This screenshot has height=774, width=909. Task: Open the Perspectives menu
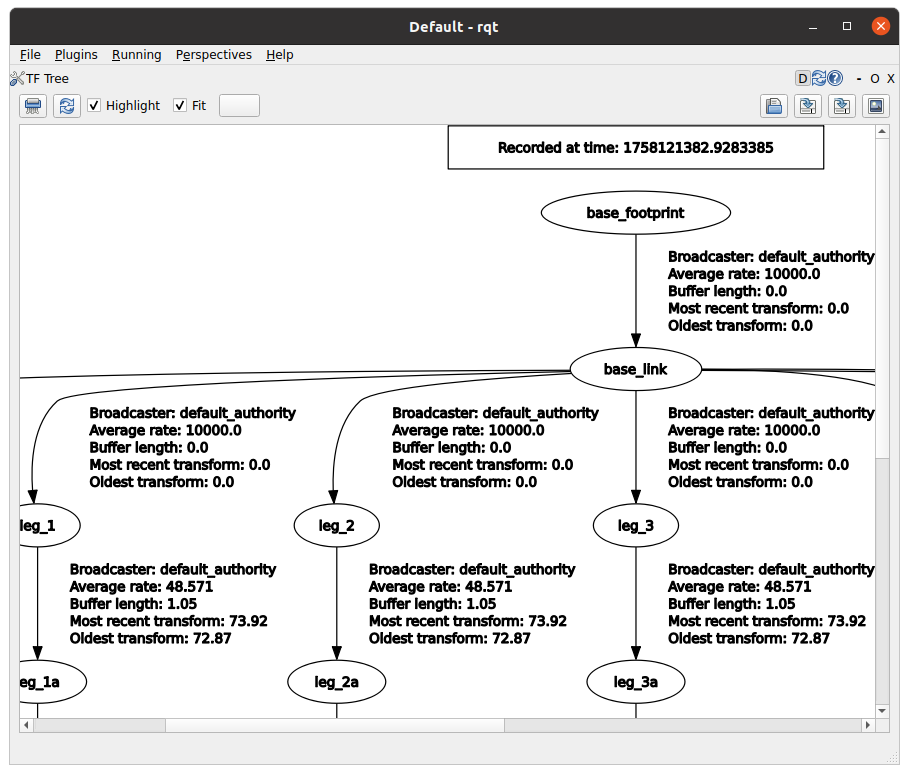(x=213, y=55)
